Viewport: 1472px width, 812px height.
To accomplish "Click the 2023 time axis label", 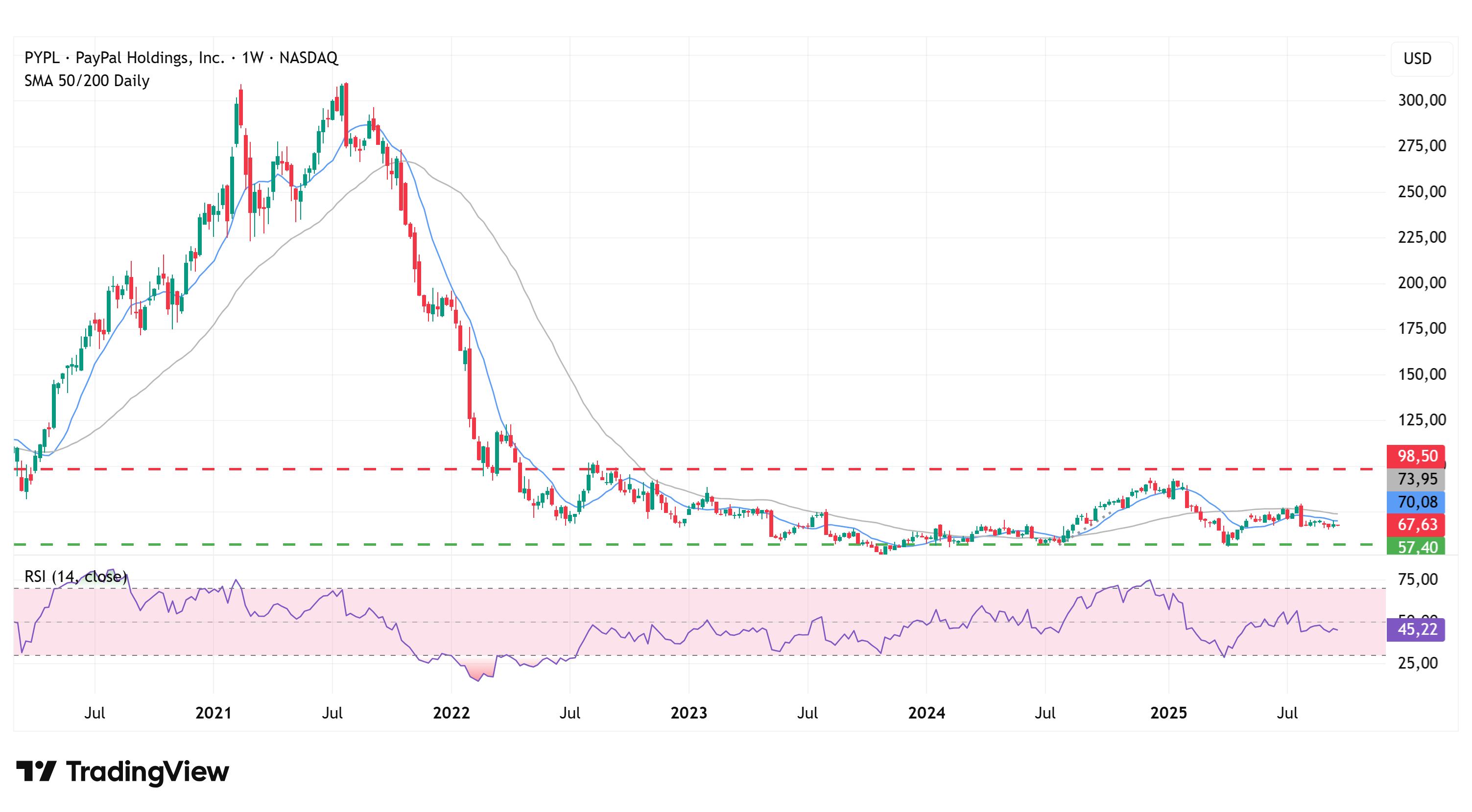I will pos(689,713).
